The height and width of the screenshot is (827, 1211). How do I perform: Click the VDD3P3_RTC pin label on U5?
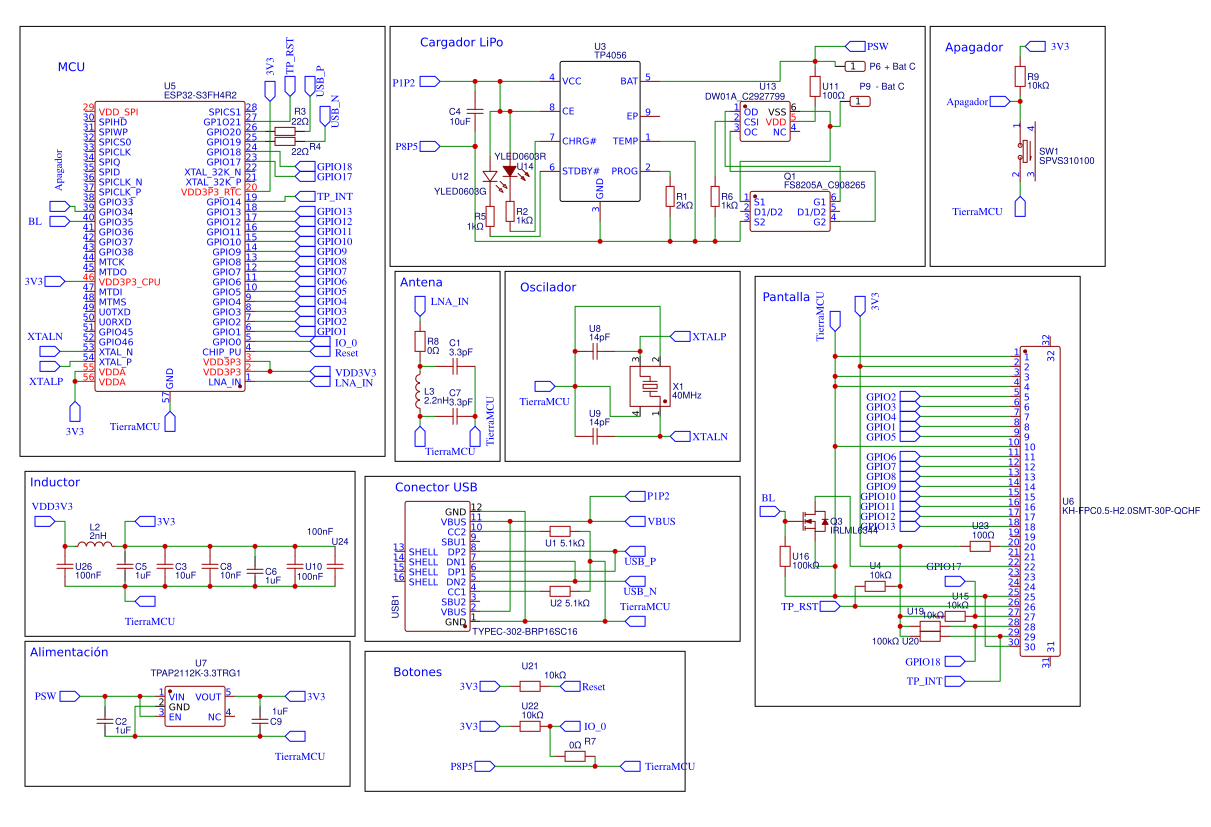(210, 191)
